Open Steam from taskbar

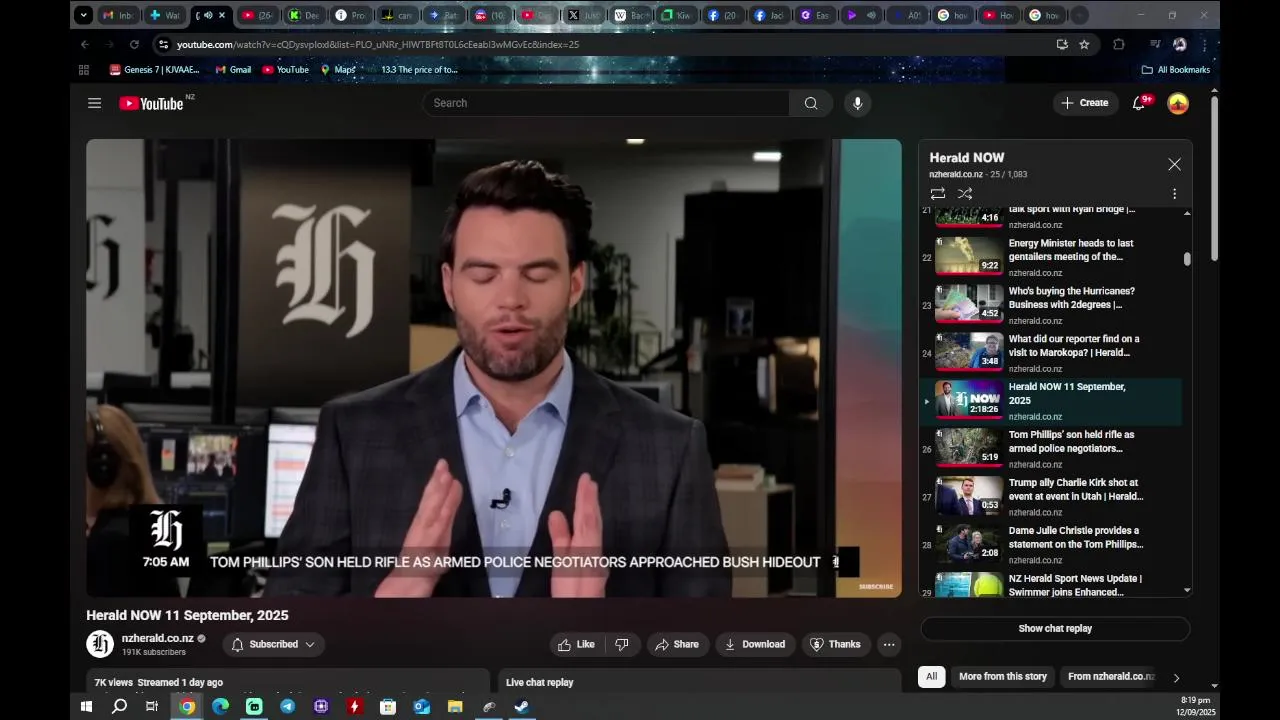pyautogui.click(x=522, y=706)
